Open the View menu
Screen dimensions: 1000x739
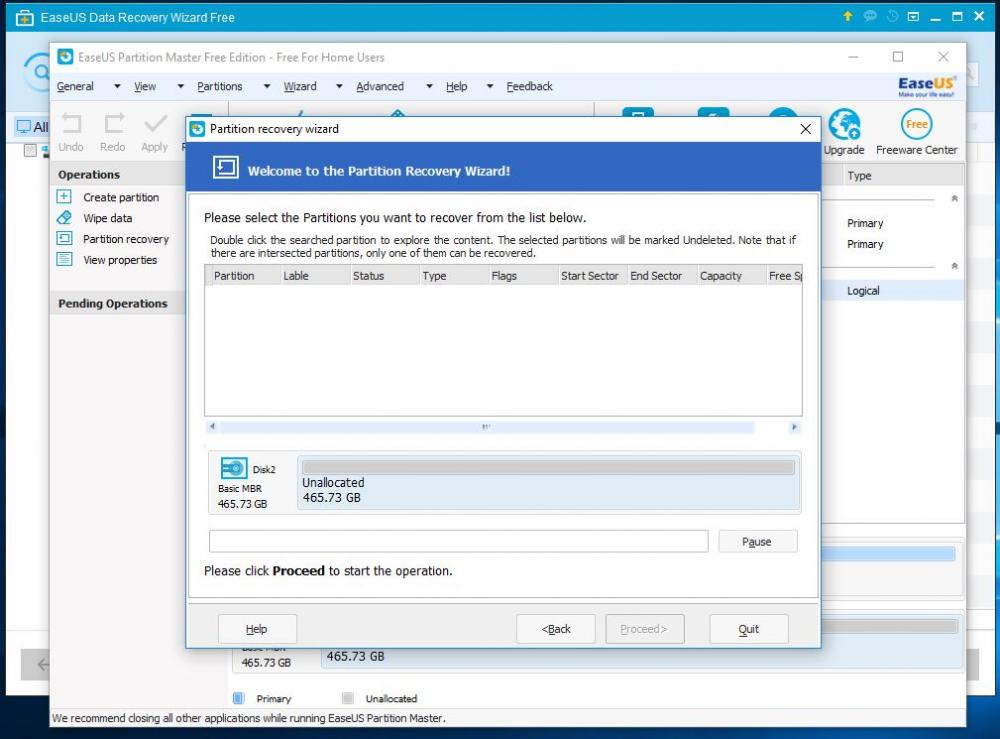145,86
